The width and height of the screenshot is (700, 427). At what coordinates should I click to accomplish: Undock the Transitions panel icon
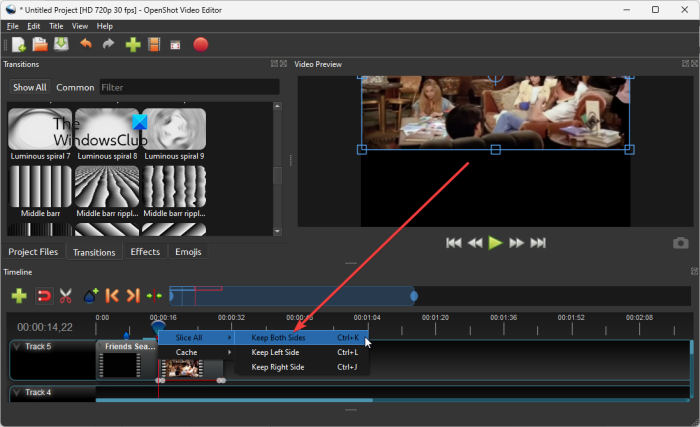tap(274, 64)
